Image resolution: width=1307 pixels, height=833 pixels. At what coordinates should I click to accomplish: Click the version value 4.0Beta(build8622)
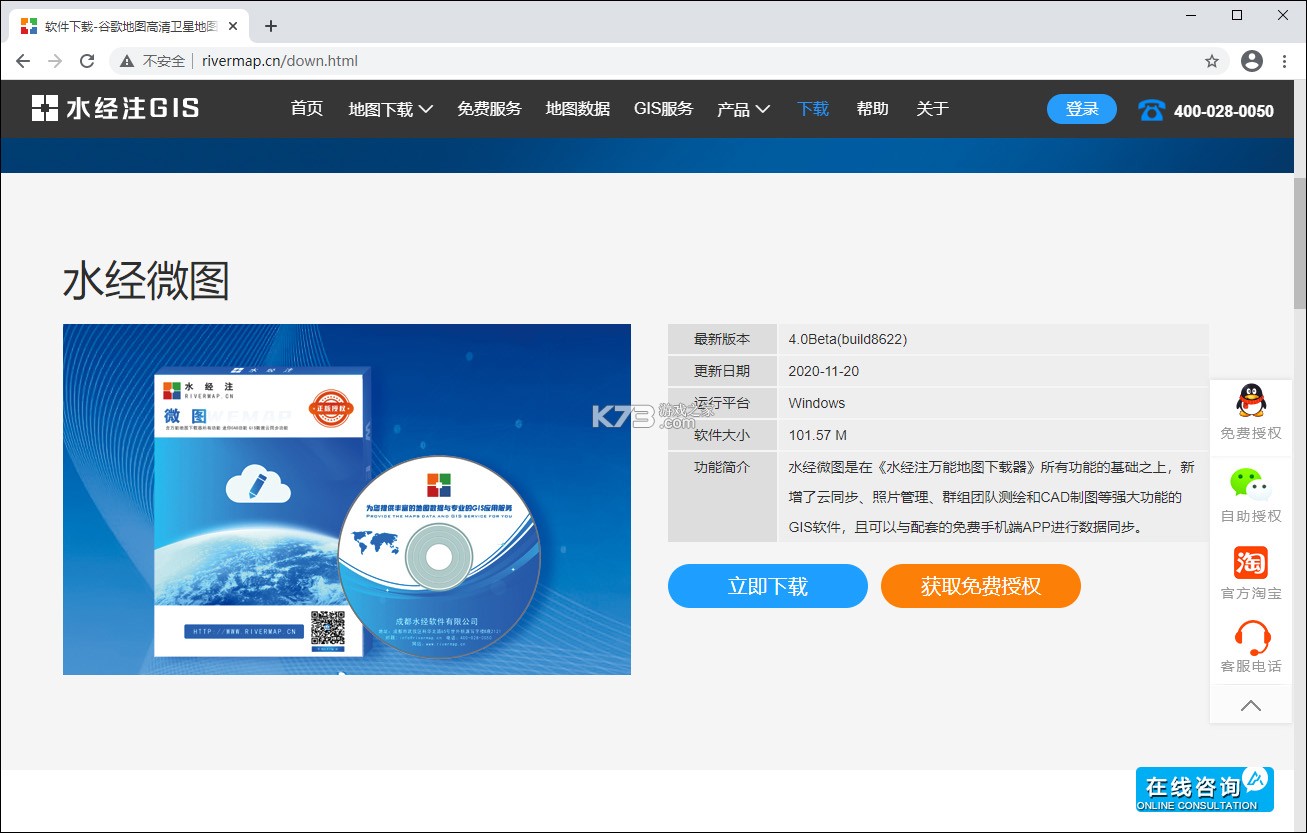tap(848, 339)
